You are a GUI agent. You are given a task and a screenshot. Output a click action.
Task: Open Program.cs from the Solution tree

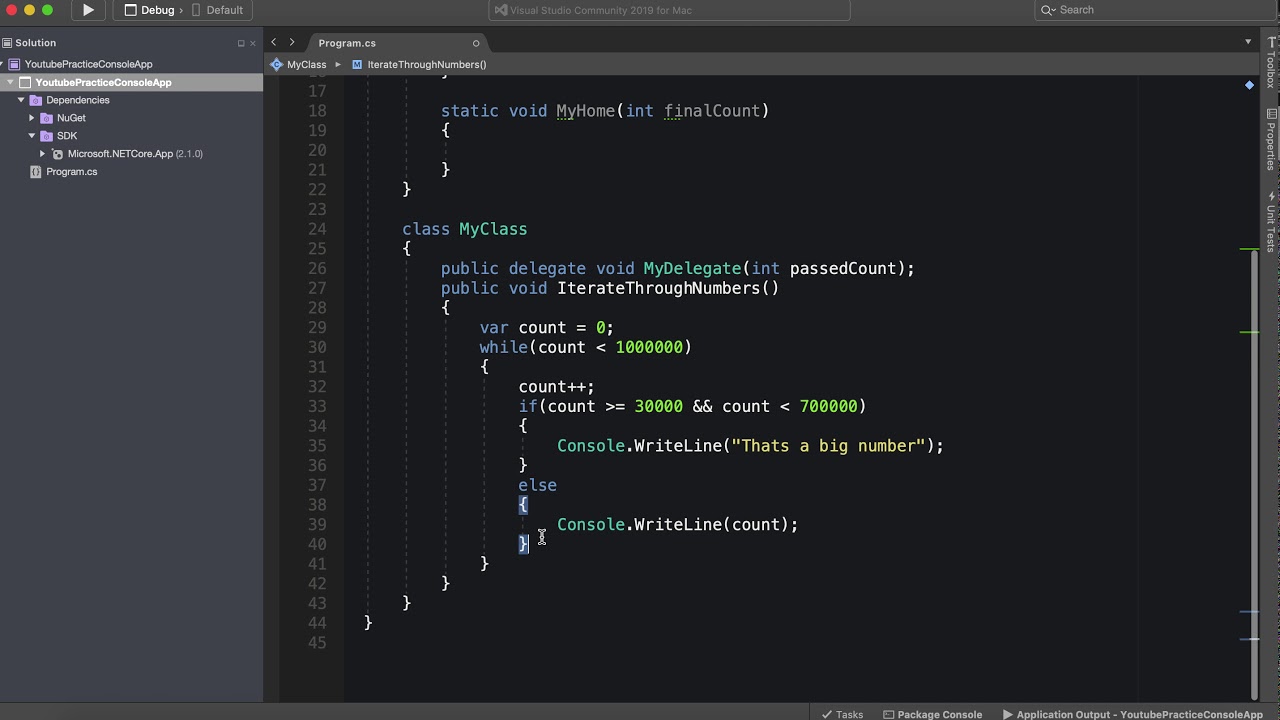(72, 172)
